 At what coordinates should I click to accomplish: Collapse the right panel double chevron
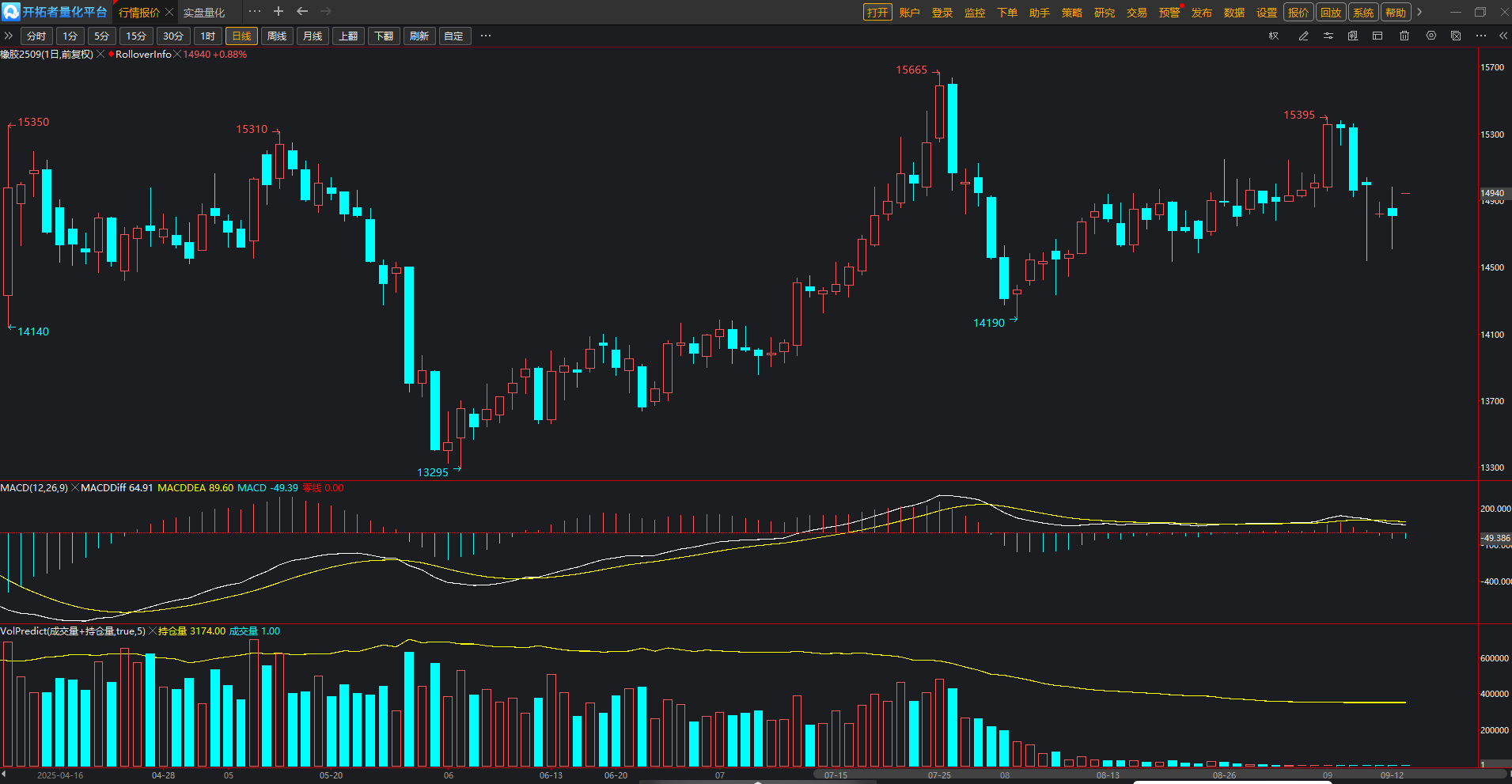click(1503, 36)
